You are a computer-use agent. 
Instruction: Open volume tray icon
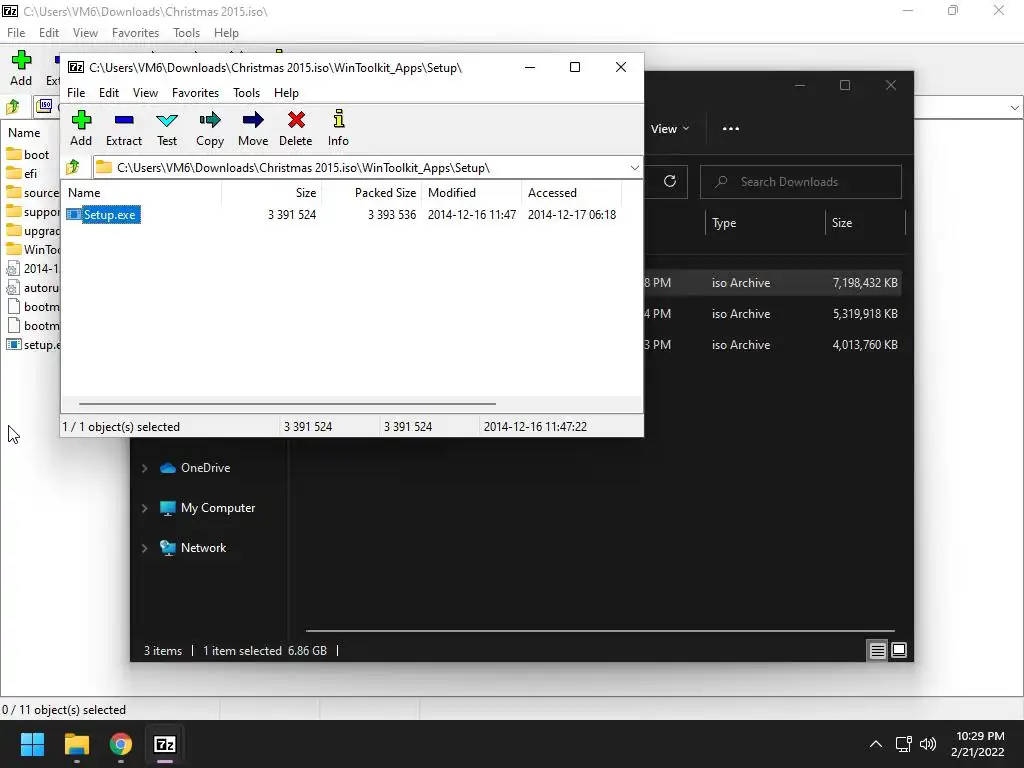point(927,744)
